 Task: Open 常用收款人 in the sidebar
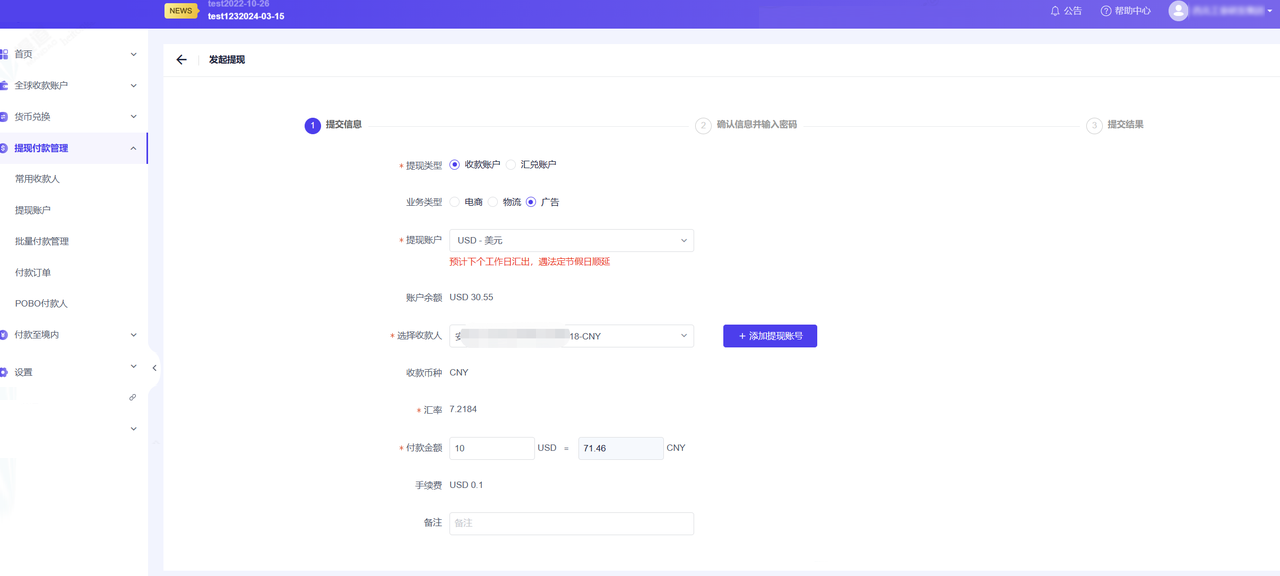pos(38,179)
